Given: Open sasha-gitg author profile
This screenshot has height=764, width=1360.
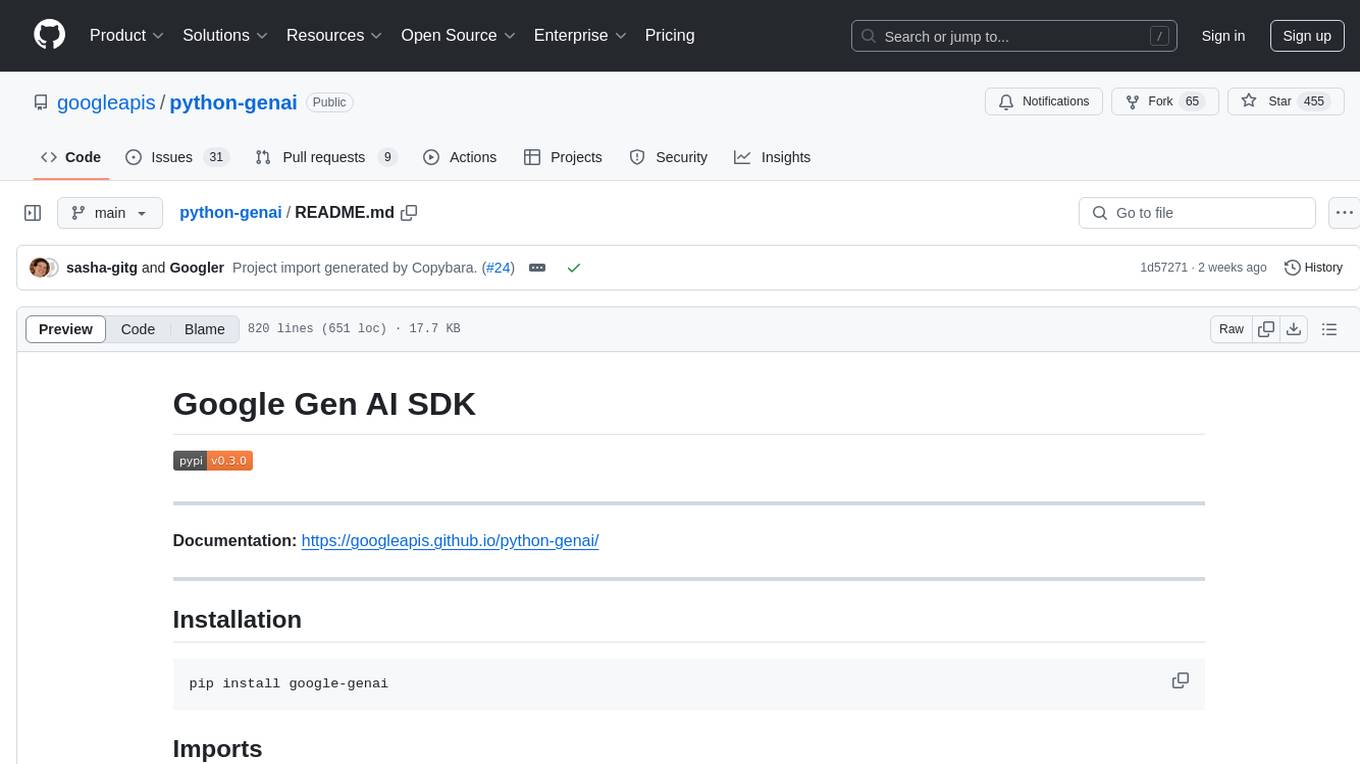Looking at the screenshot, I should [x=102, y=268].
